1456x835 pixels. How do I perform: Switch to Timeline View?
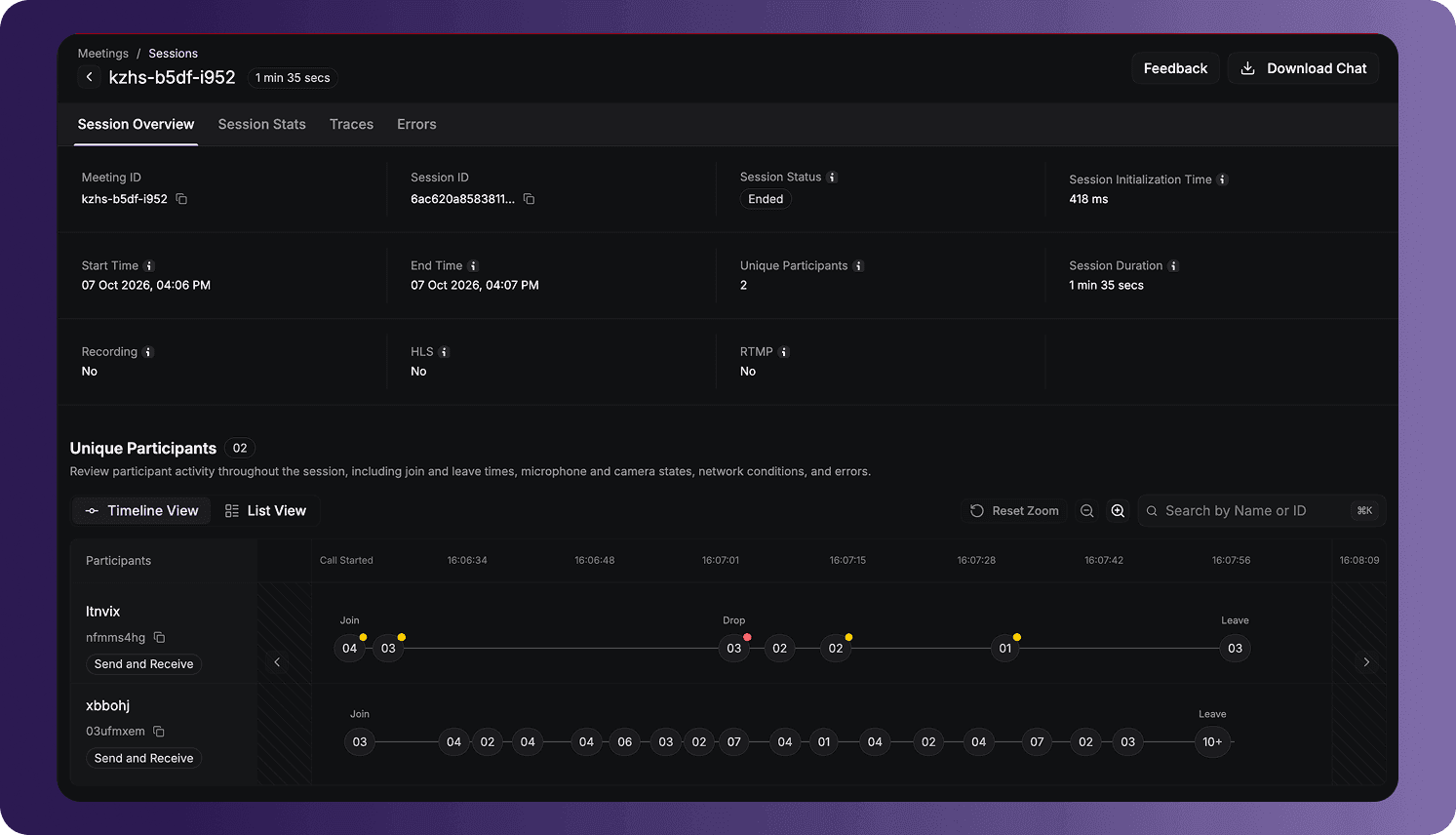tap(142, 511)
